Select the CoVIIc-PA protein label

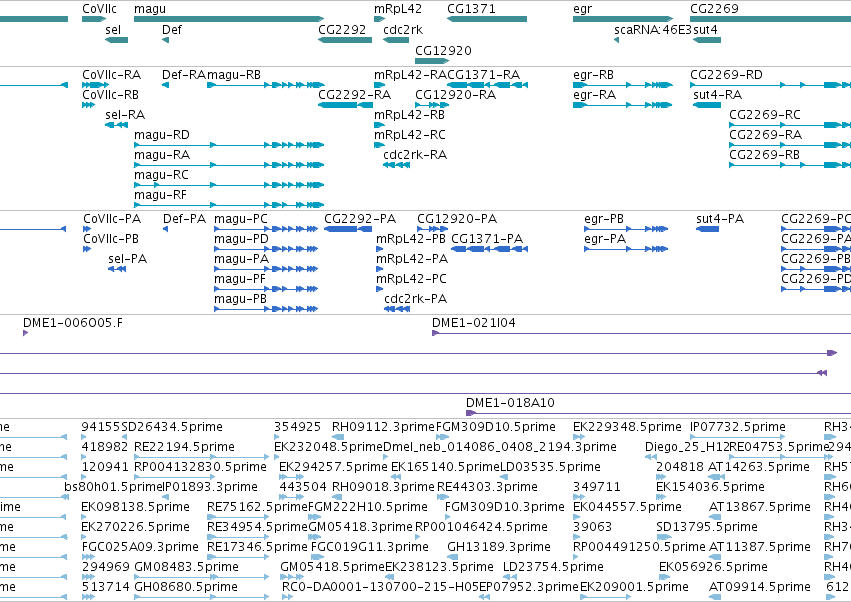112,219
